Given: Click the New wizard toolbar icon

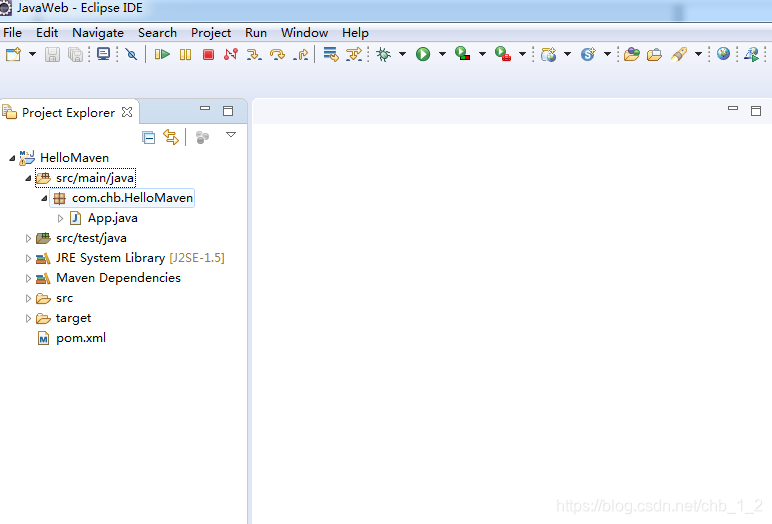Looking at the screenshot, I should (x=14, y=54).
